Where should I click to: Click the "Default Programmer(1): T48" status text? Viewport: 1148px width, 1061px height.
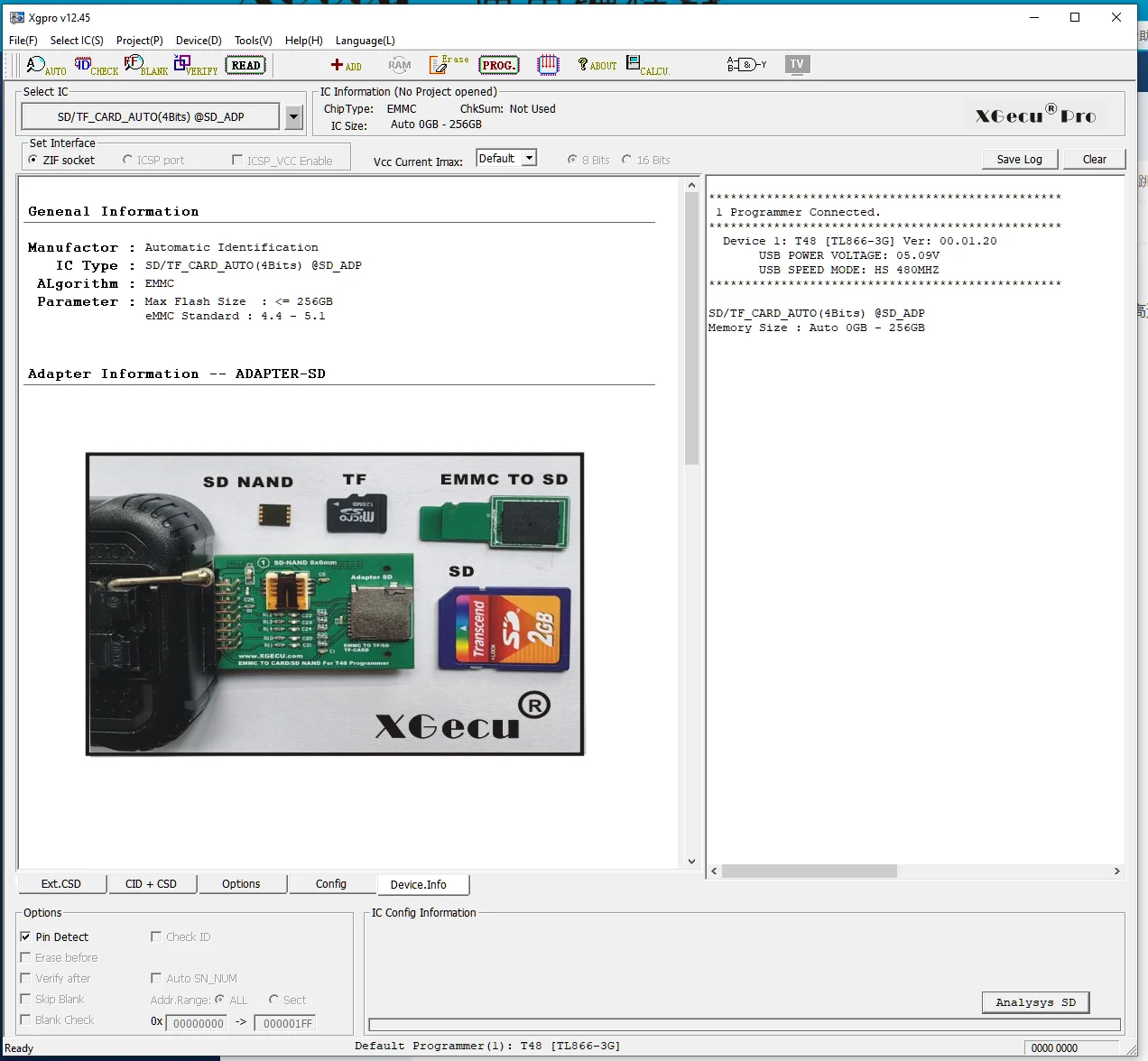click(487, 1047)
